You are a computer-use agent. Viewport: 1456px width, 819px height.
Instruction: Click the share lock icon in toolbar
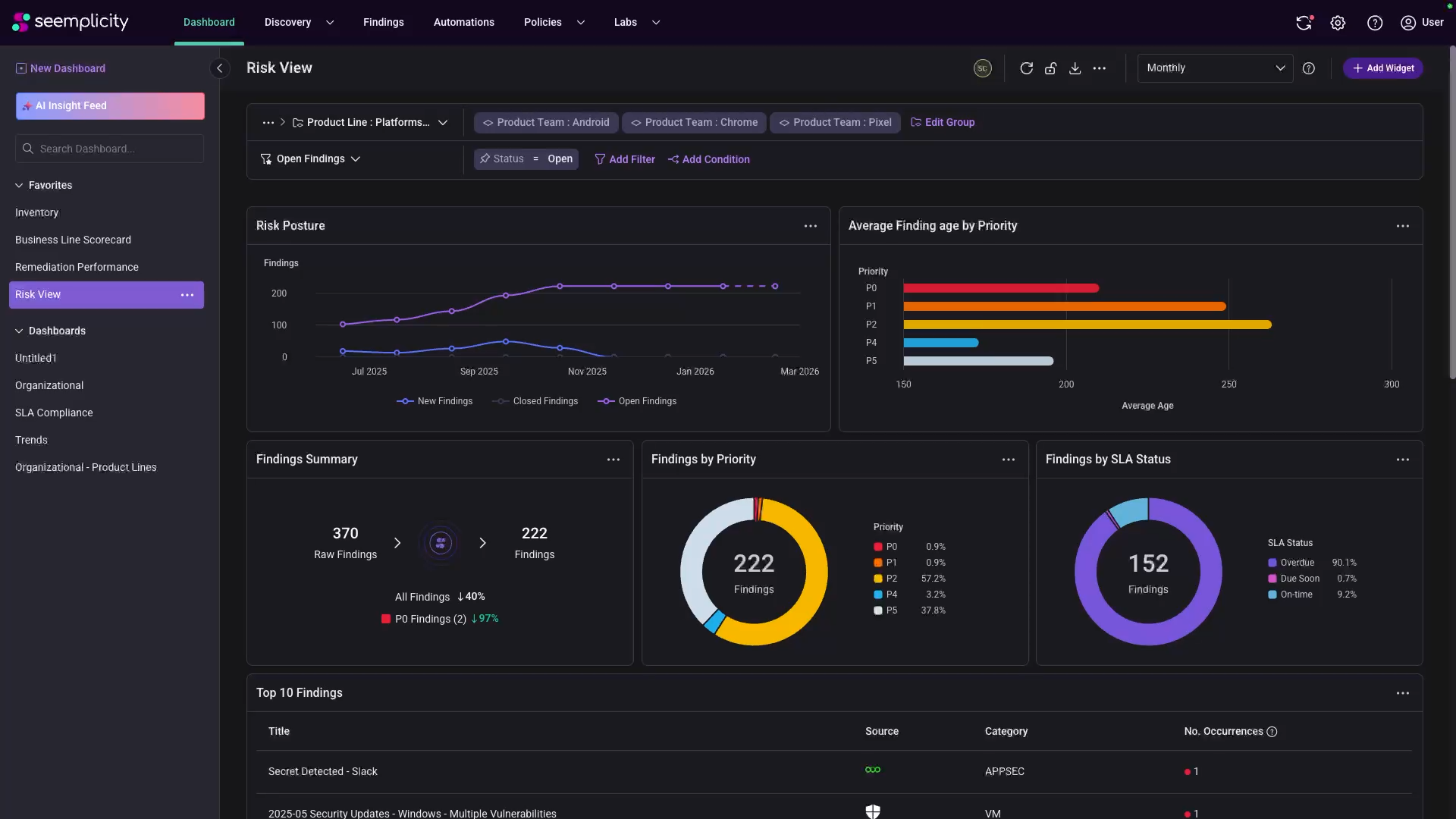(1050, 68)
